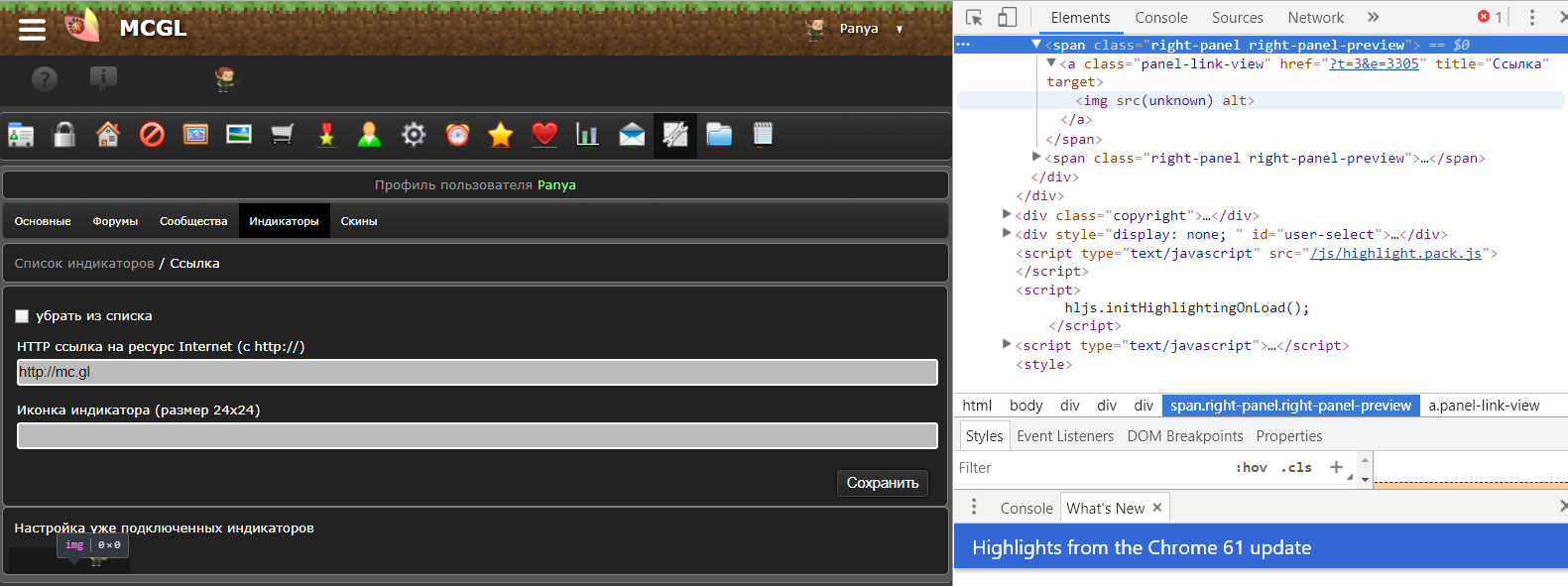
Task: Collapse the selected right-panel-preview span node
Action: coord(1036,45)
